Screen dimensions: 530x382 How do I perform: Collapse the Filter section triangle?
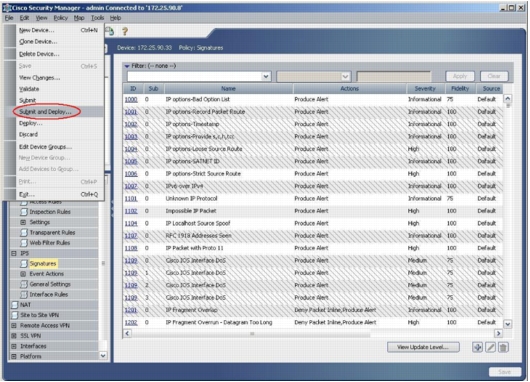point(127,66)
